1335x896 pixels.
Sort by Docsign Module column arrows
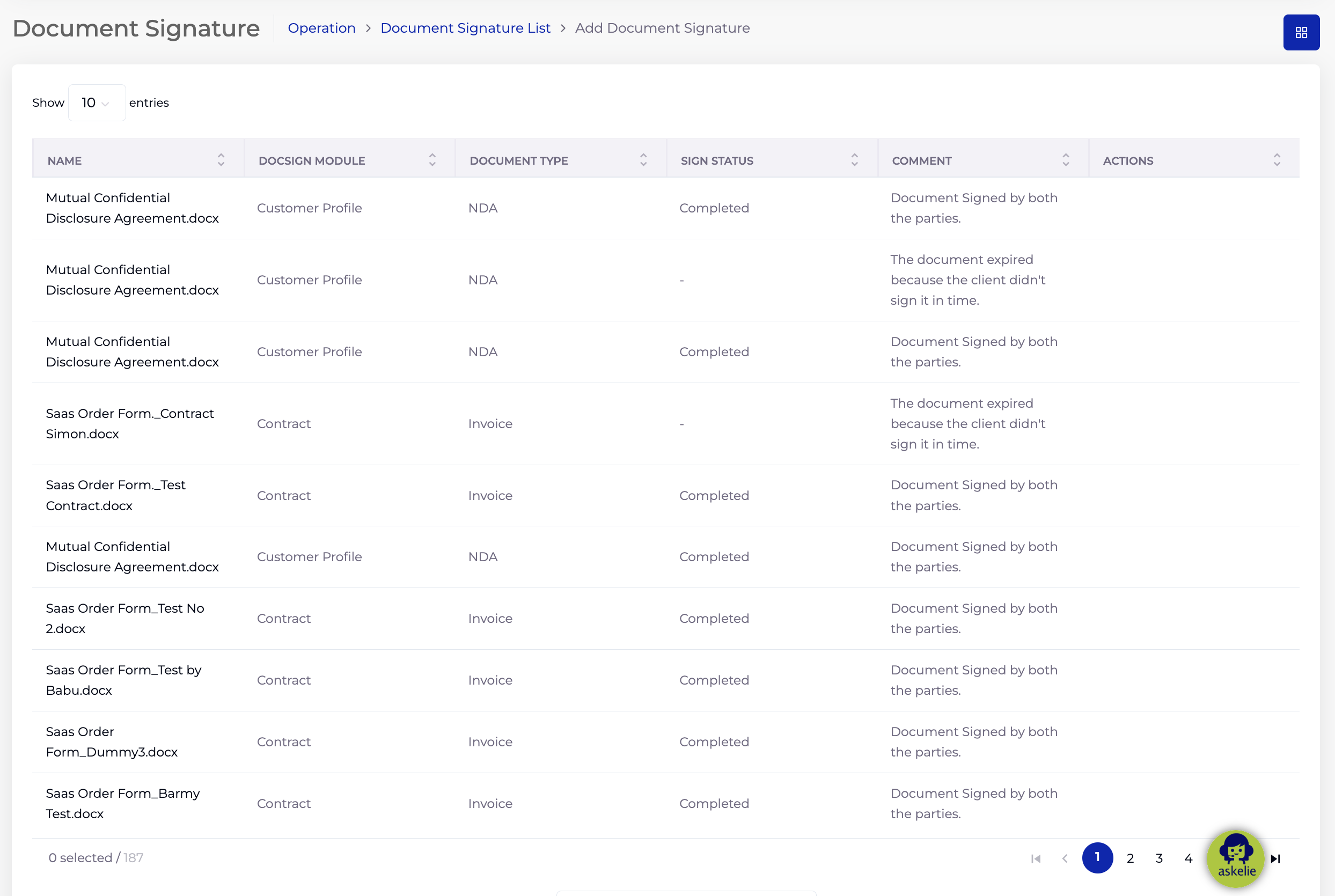pos(432,160)
